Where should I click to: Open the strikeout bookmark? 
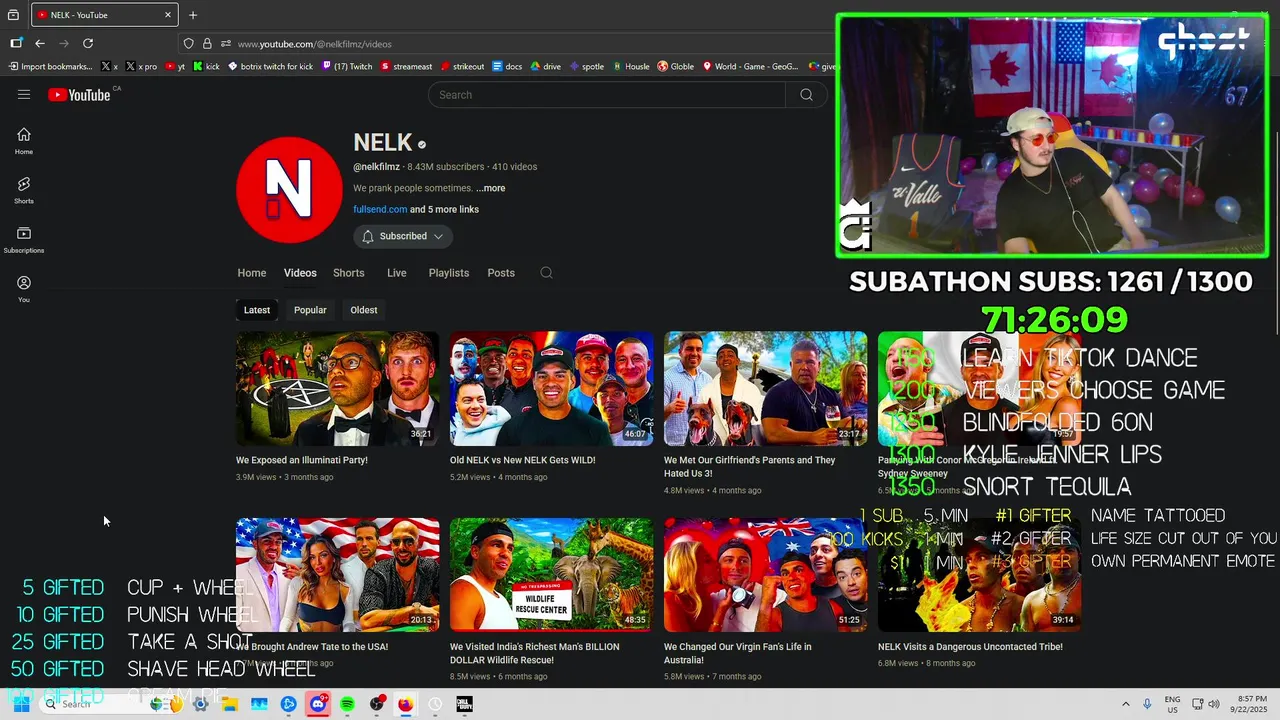click(x=462, y=67)
